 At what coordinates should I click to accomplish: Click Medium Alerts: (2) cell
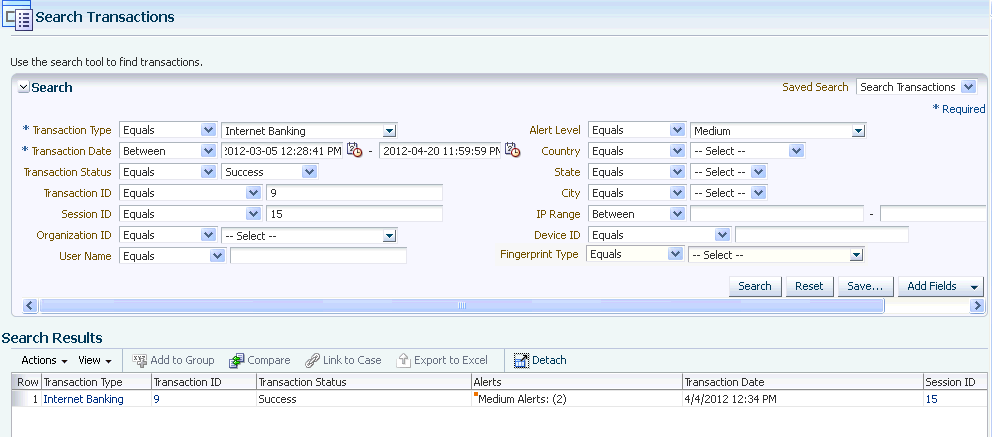point(576,399)
